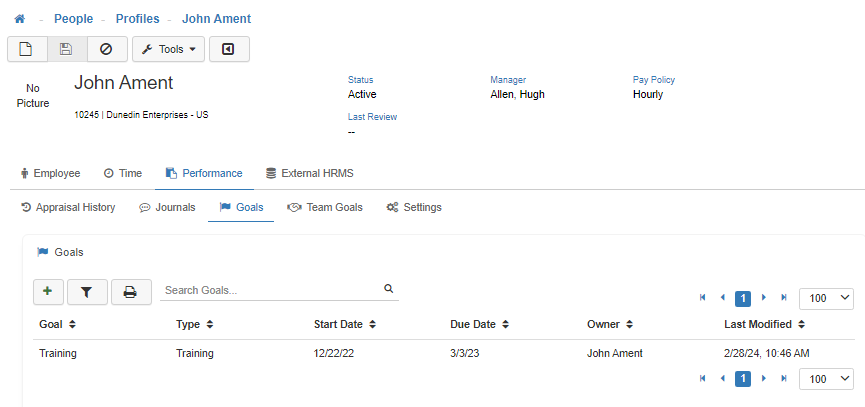
Task: Click the Search Goals input field
Action: click(270, 290)
